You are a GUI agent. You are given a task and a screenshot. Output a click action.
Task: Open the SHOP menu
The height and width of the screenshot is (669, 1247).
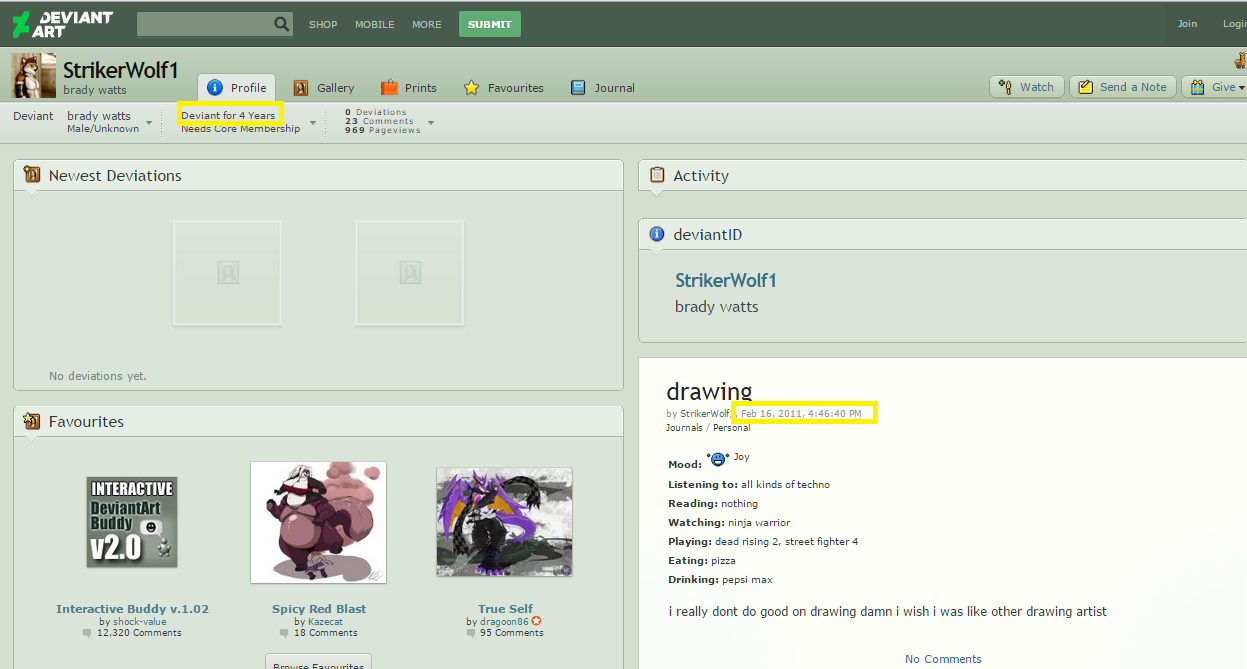coord(323,24)
